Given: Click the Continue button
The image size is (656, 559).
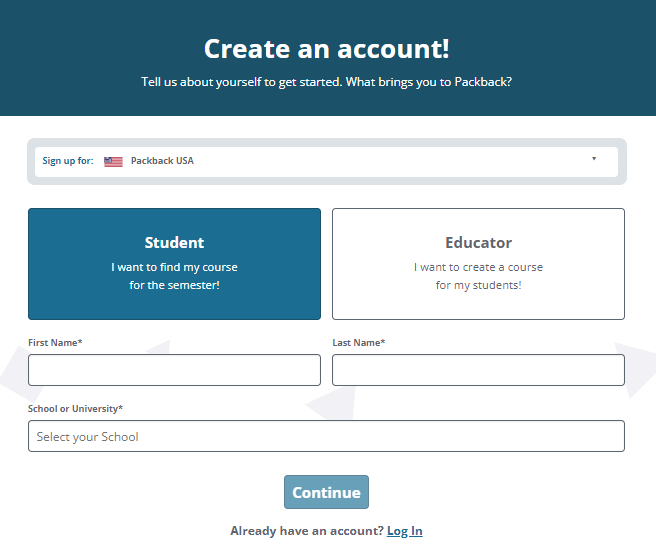Looking at the screenshot, I should click(x=326, y=492).
